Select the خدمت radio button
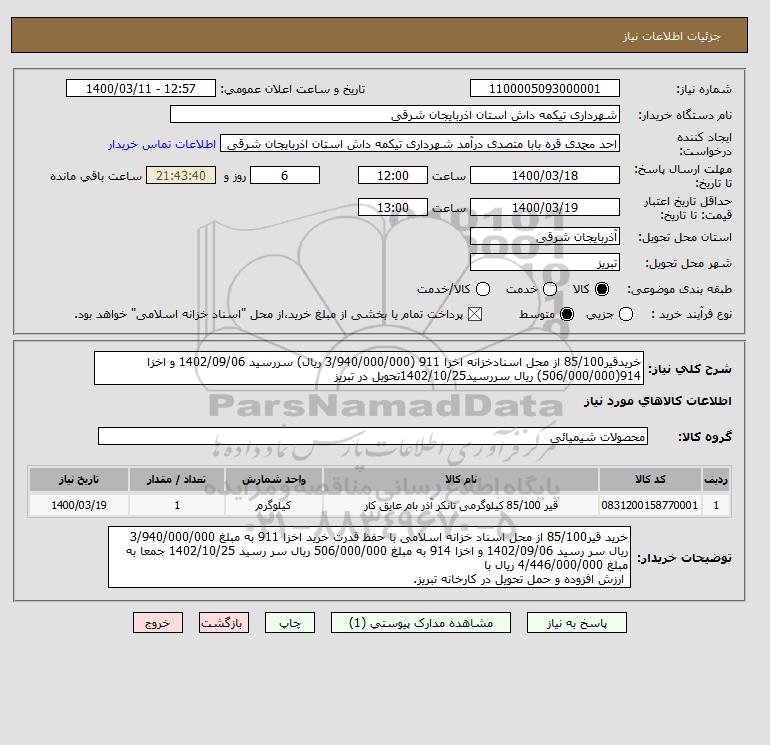Image resolution: width=770 pixels, height=745 pixels. point(550,289)
